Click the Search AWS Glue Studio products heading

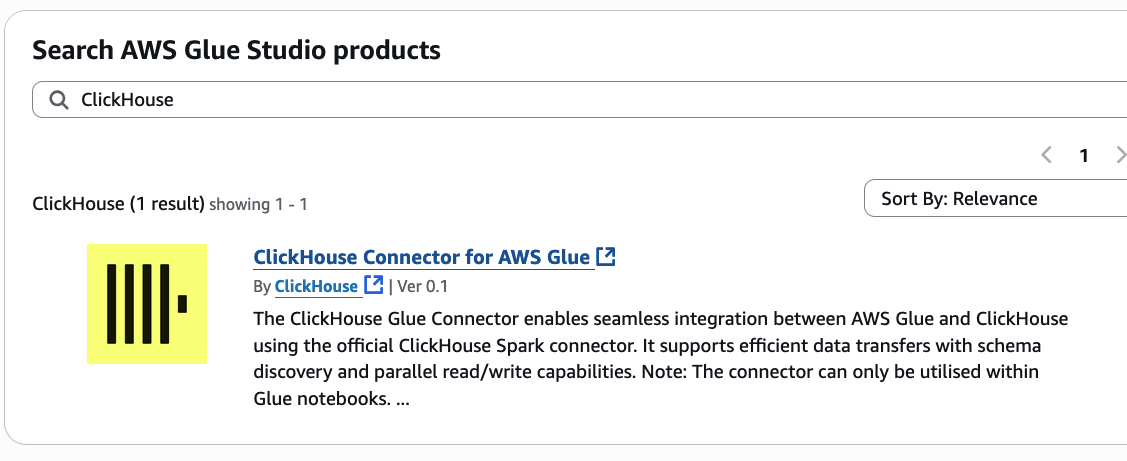point(236,49)
